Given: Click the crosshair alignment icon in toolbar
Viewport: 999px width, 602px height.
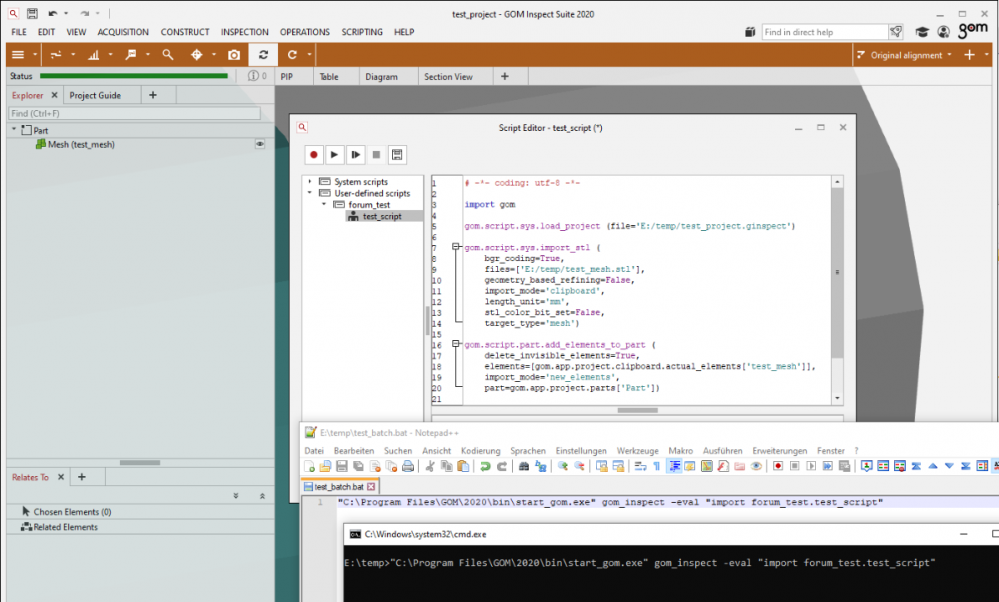Looking at the screenshot, I should tap(196, 55).
